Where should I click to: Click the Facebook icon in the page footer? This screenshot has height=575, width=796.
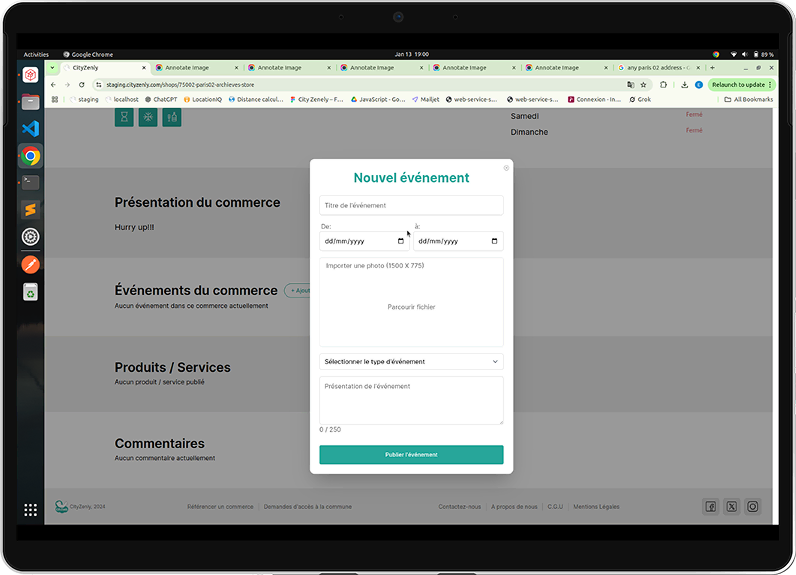point(711,506)
